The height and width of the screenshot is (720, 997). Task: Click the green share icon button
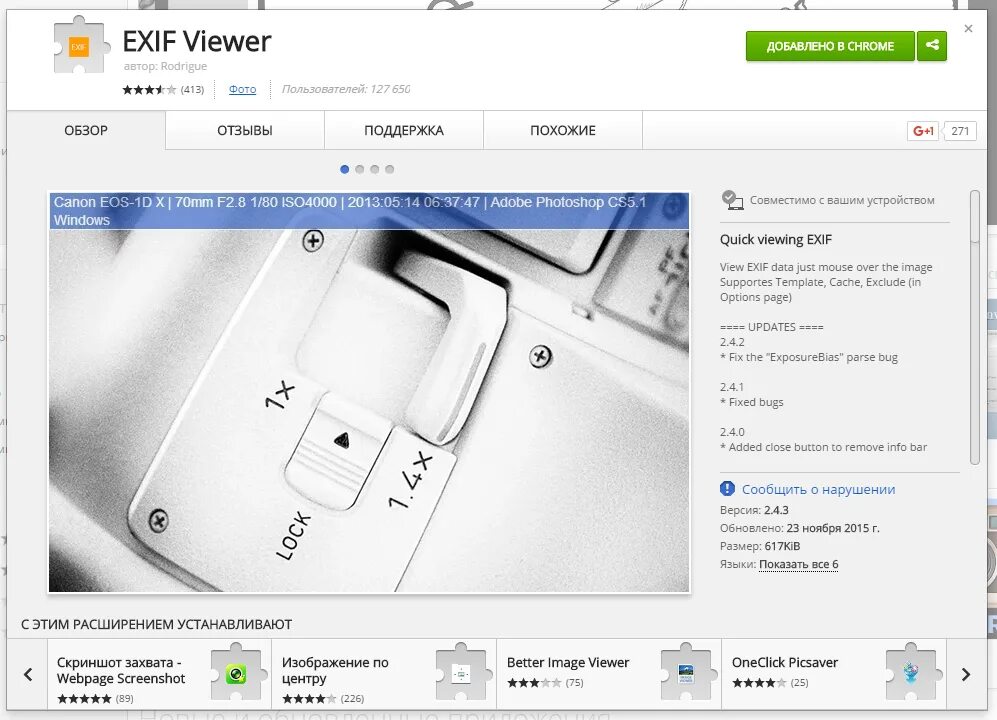pyautogui.click(x=932, y=46)
